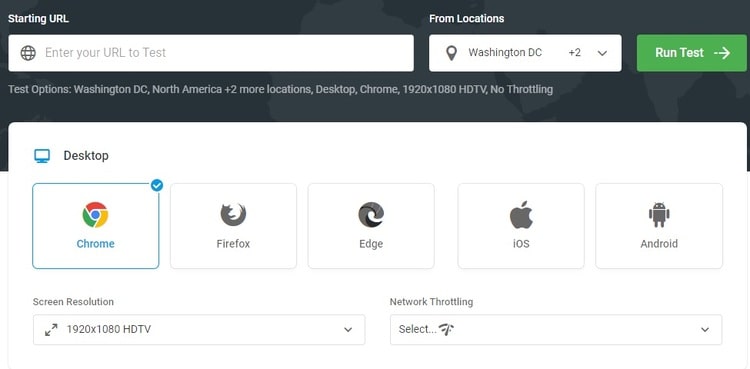Choose the Firefox browser icon

(x=233, y=214)
